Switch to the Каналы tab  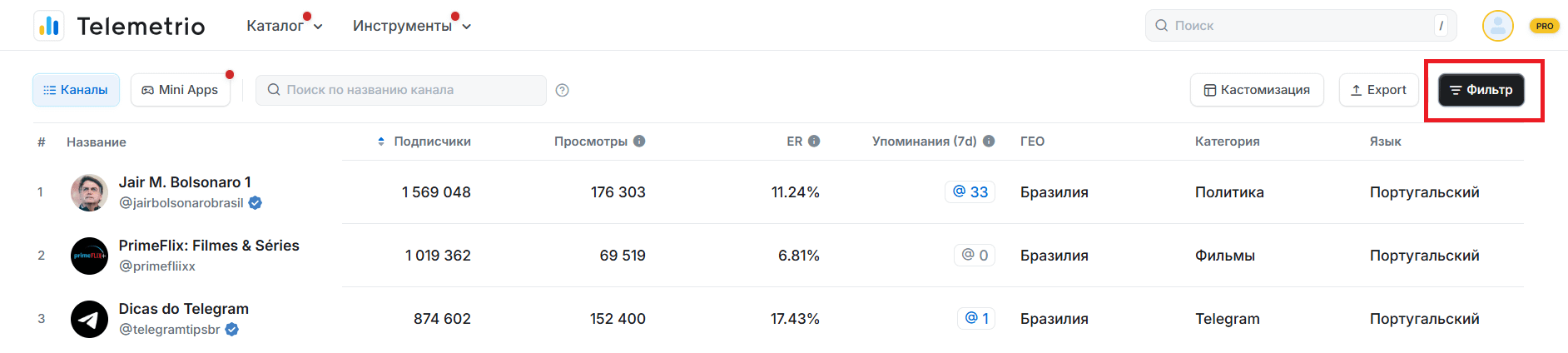76,90
